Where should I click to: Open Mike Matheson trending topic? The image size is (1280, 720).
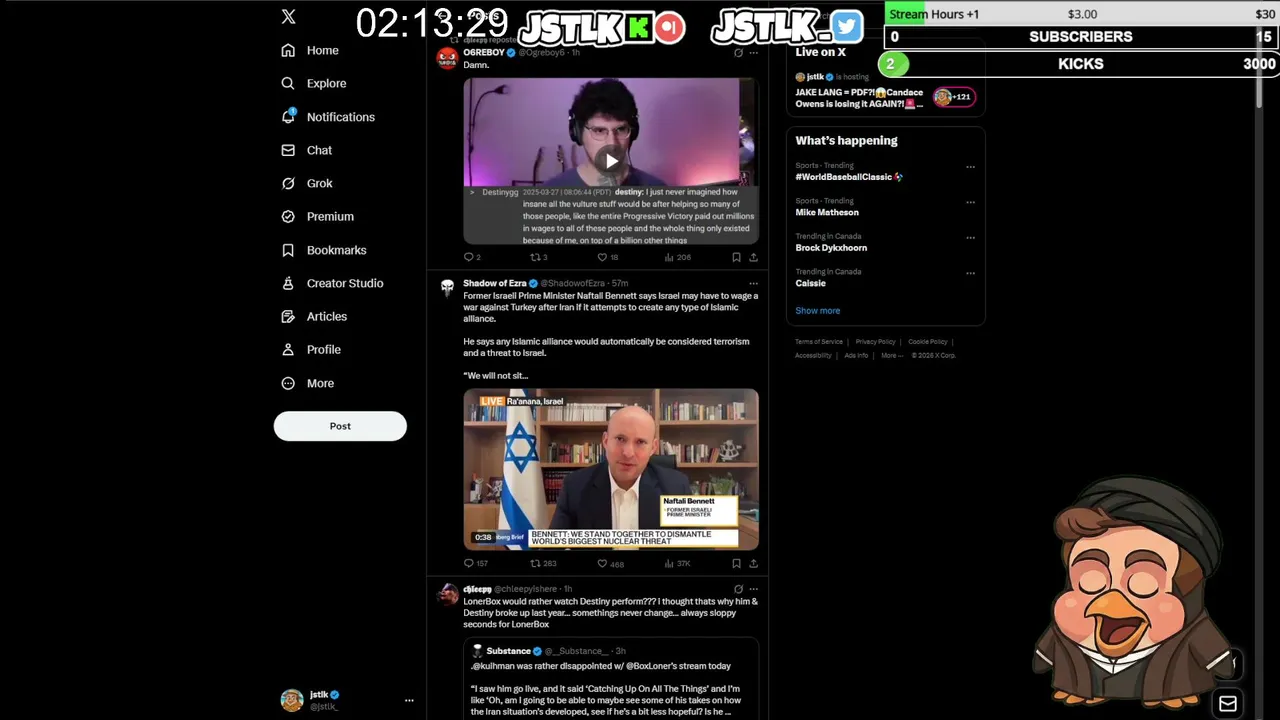pyautogui.click(x=827, y=212)
